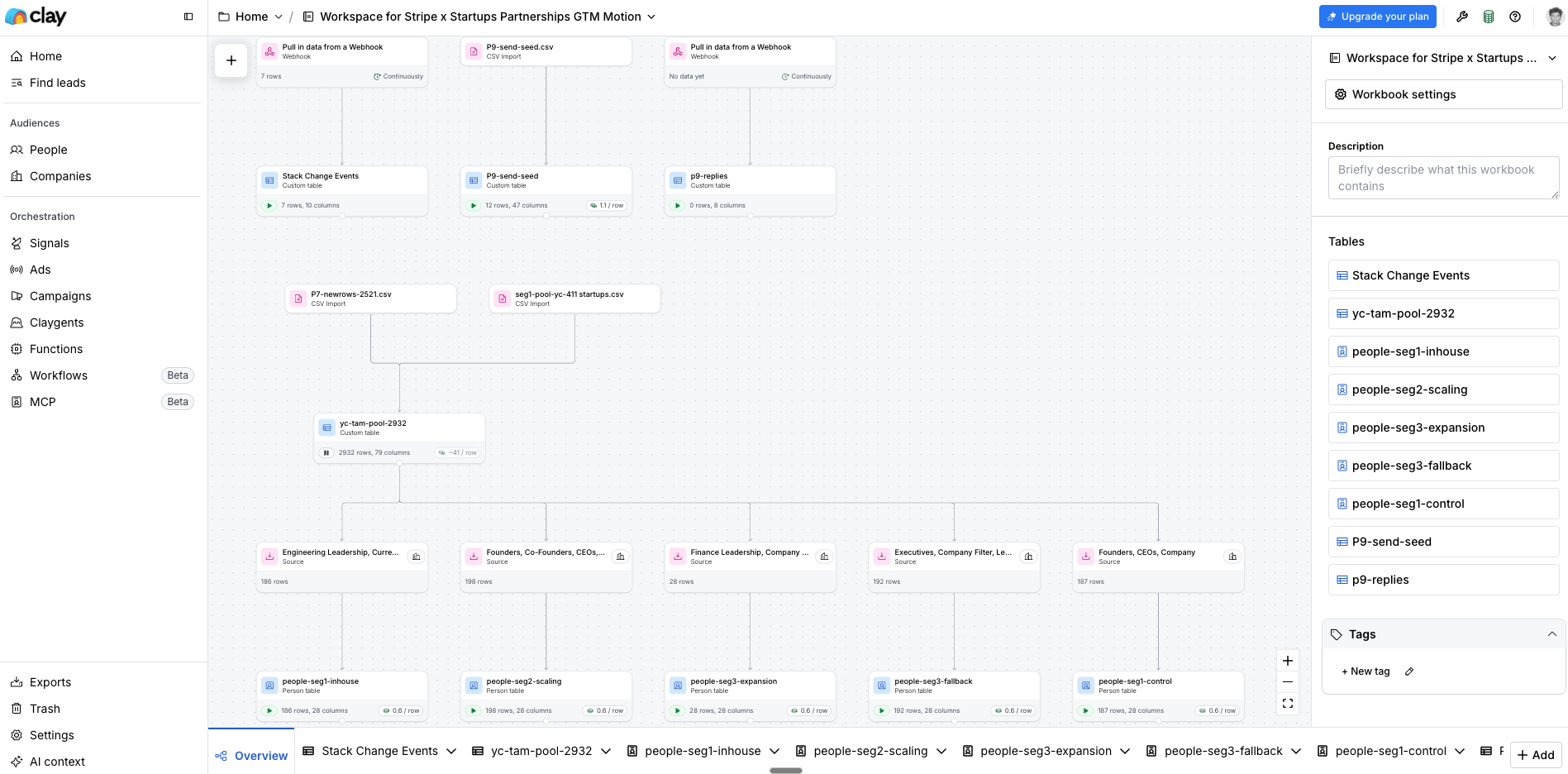Open p9-replies in the Tables list
The width and height of the screenshot is (1568, 774).
click(x=1443, y=580)
